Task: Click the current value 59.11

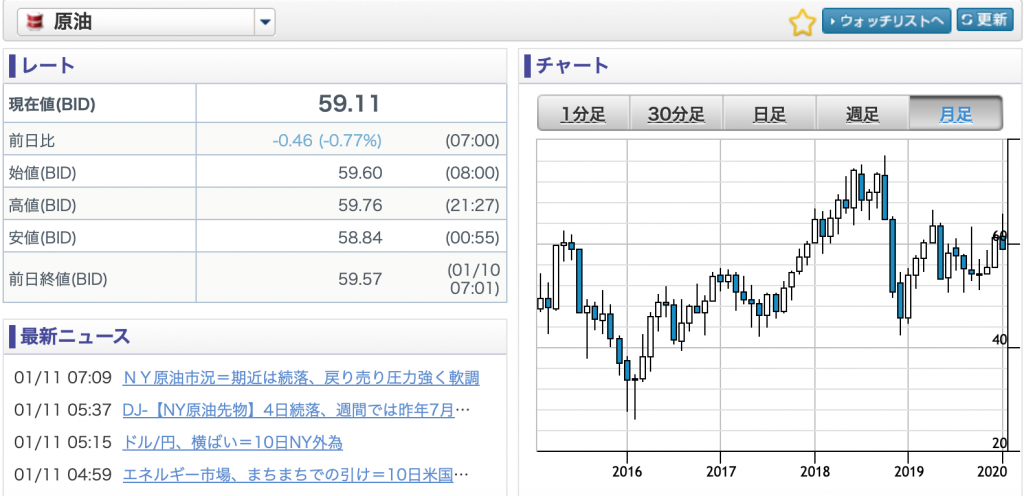Action: tap(349, 104)
